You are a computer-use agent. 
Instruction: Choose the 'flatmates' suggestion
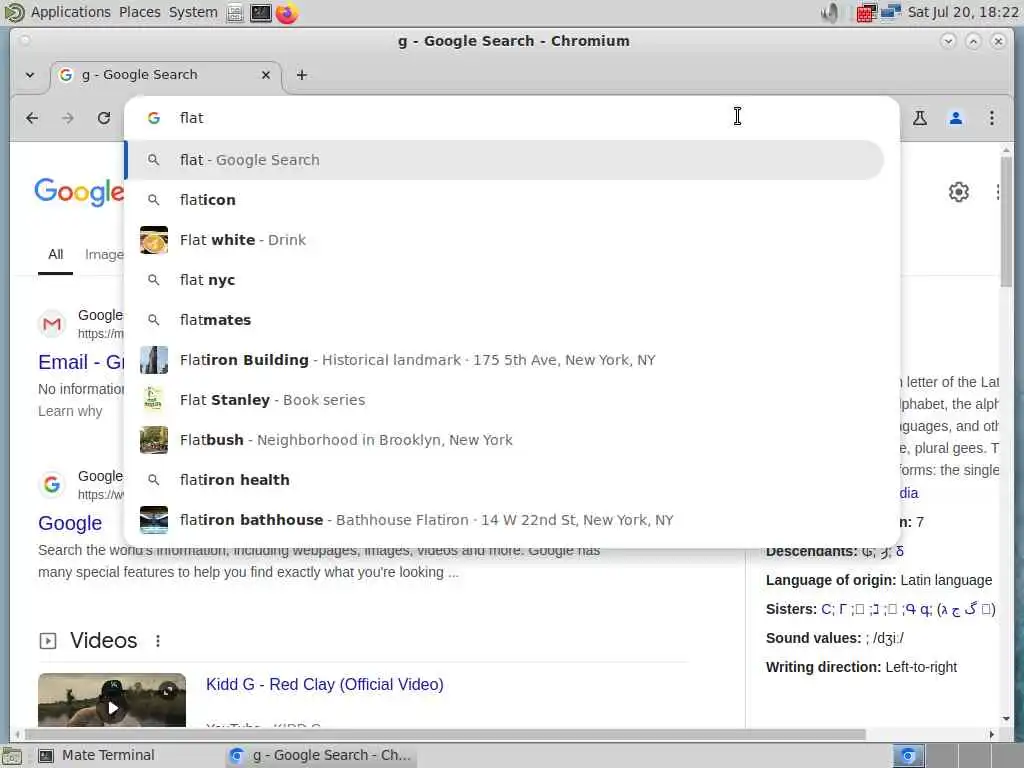click(x=504, y=320)
